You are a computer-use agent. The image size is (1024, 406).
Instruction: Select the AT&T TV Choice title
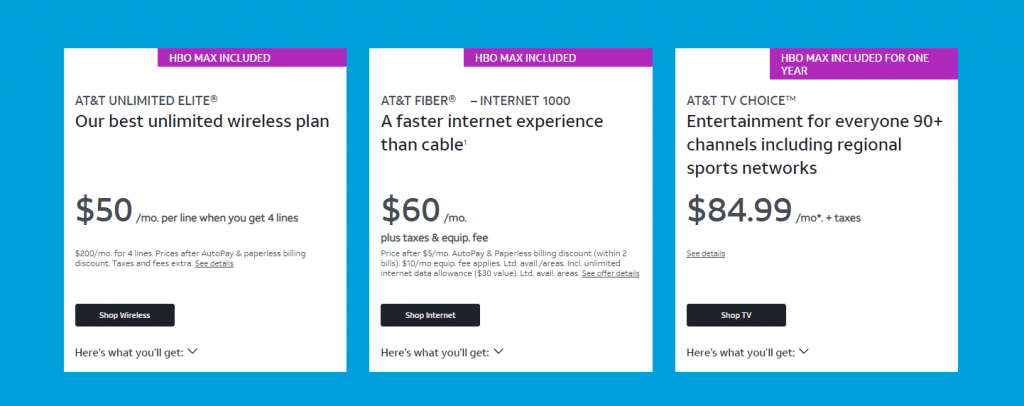741,101
